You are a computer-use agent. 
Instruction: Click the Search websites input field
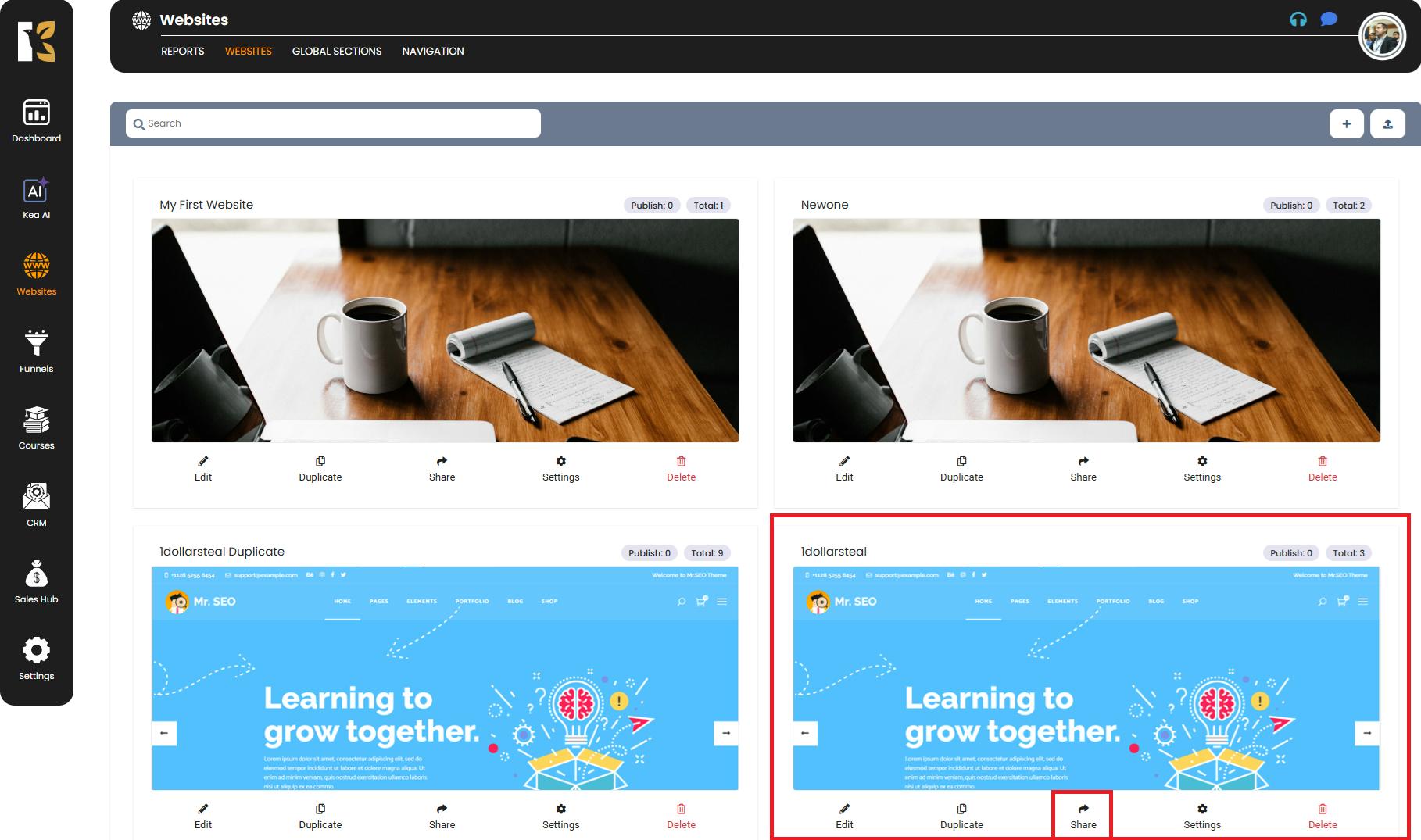click(333, 123)
